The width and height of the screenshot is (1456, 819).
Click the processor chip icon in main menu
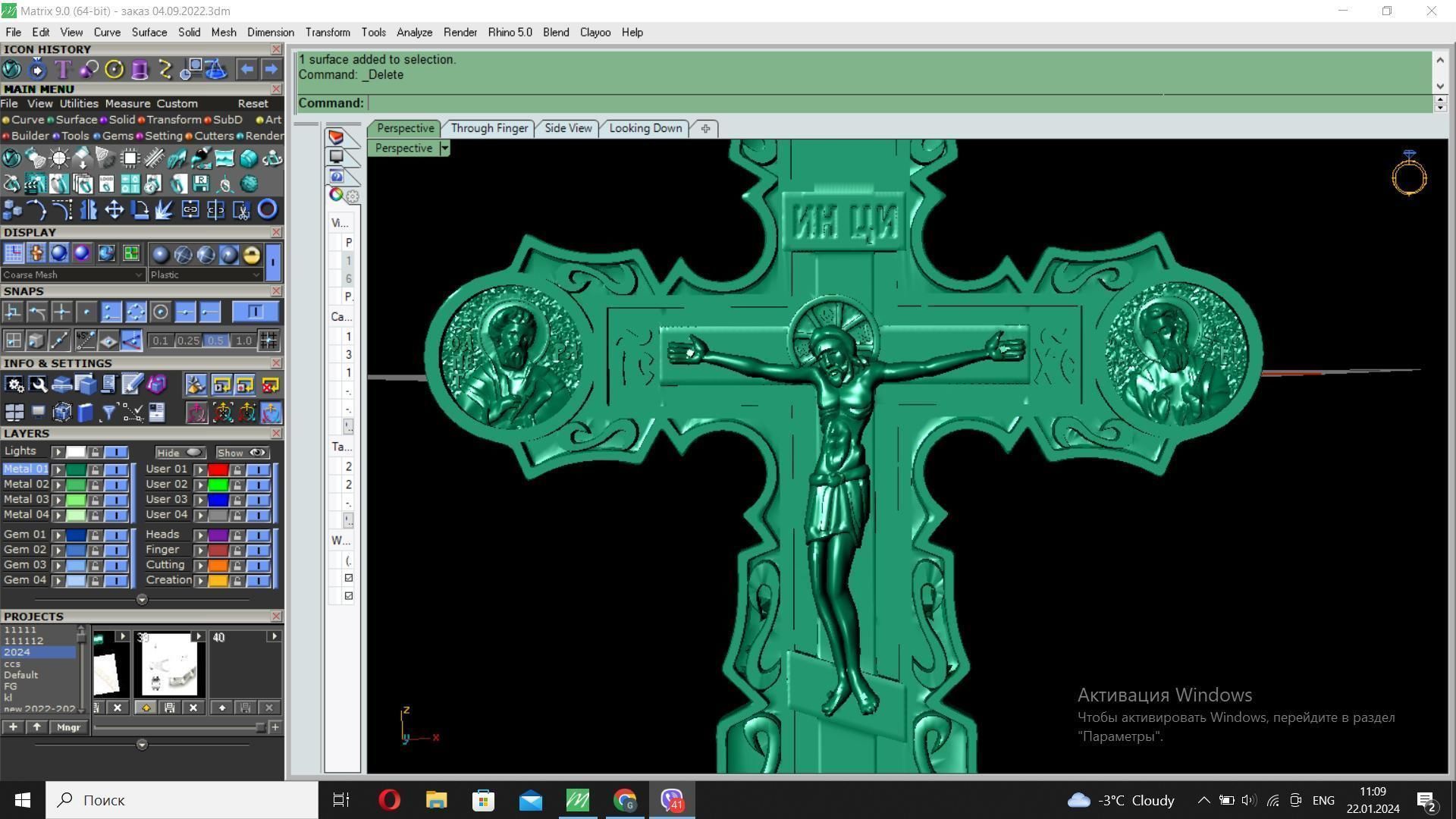[130, 158]
